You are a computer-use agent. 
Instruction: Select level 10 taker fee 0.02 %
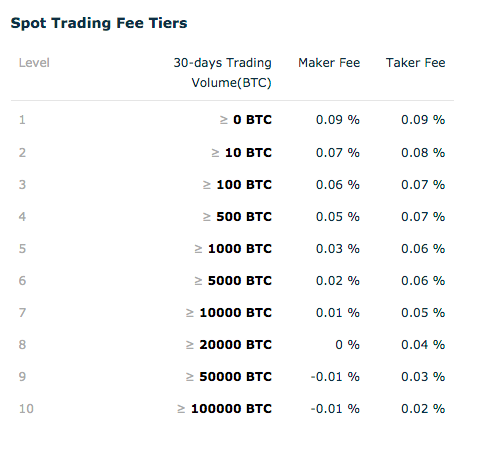point(423,409)
